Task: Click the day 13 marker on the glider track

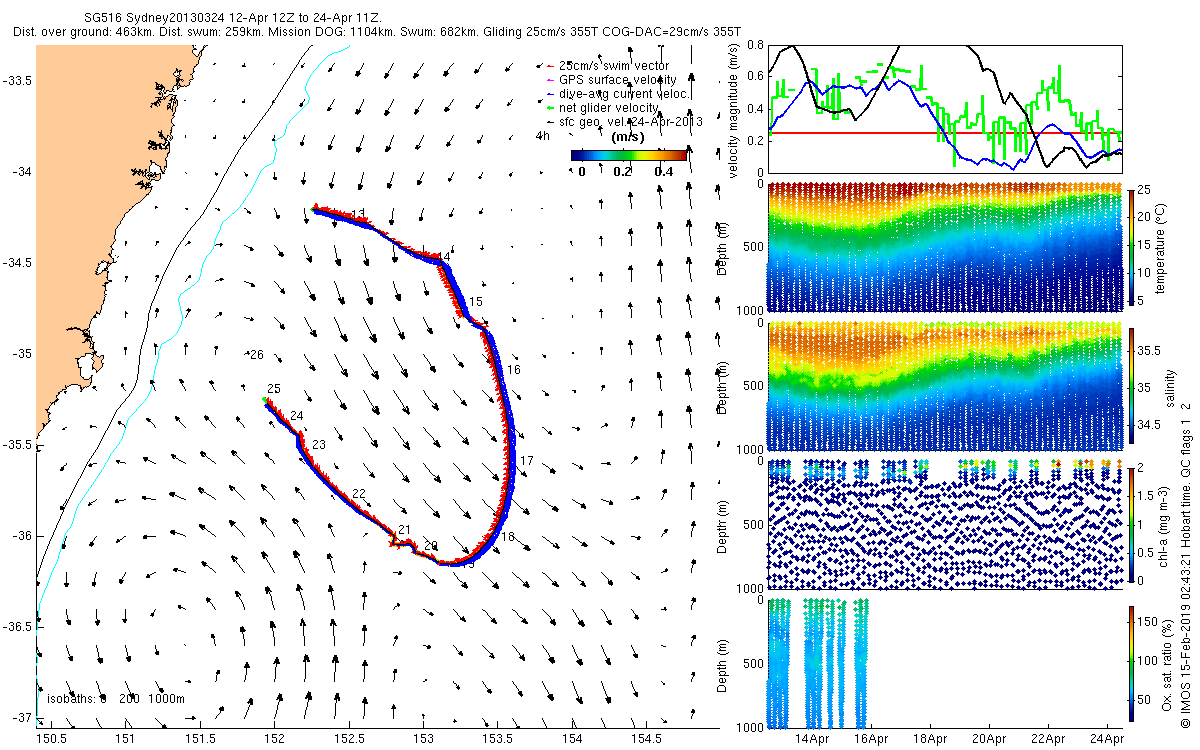Action: [x=358, y=214]
